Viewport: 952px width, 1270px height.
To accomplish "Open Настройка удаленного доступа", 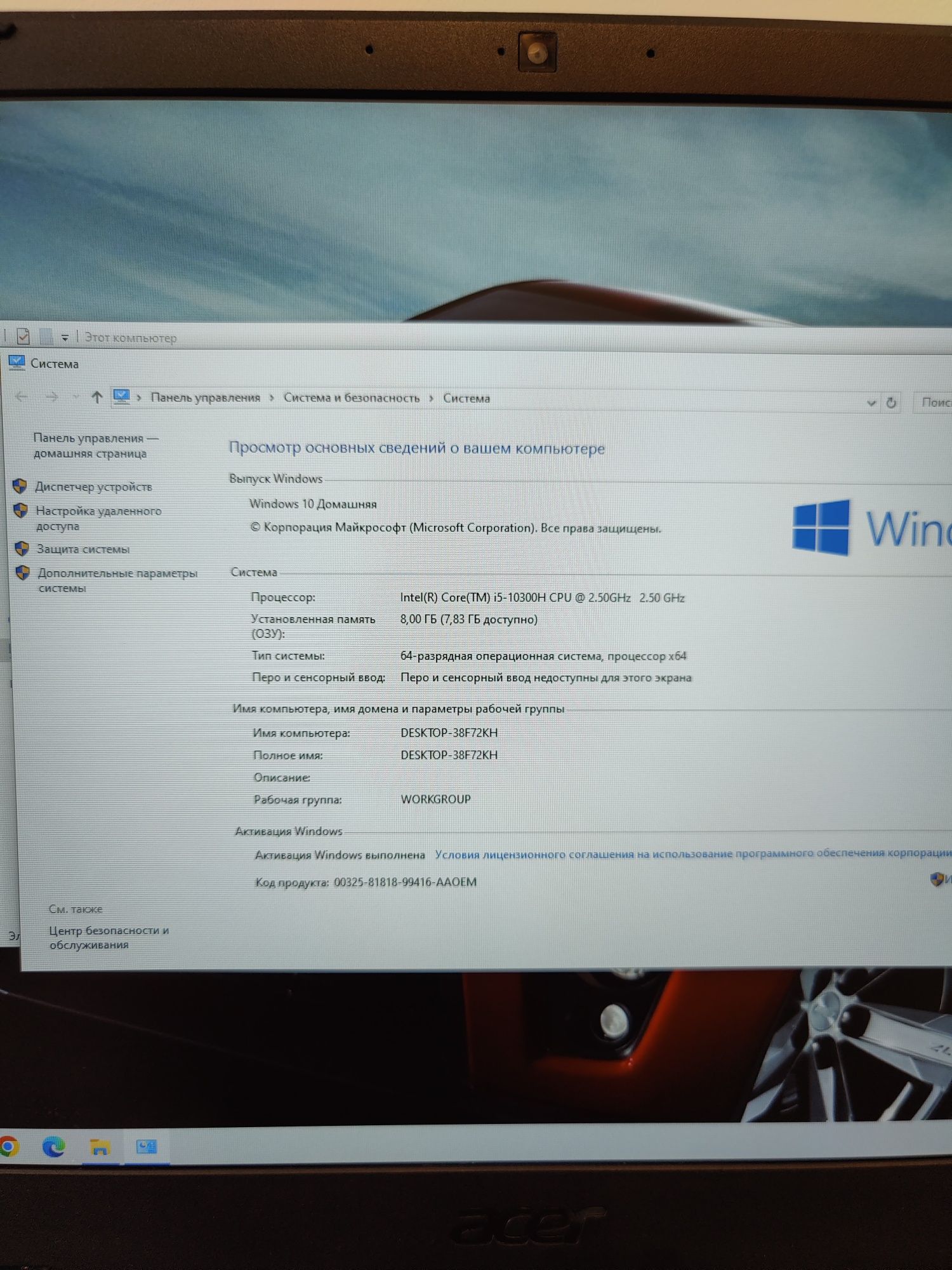I will tap(98, 518).
